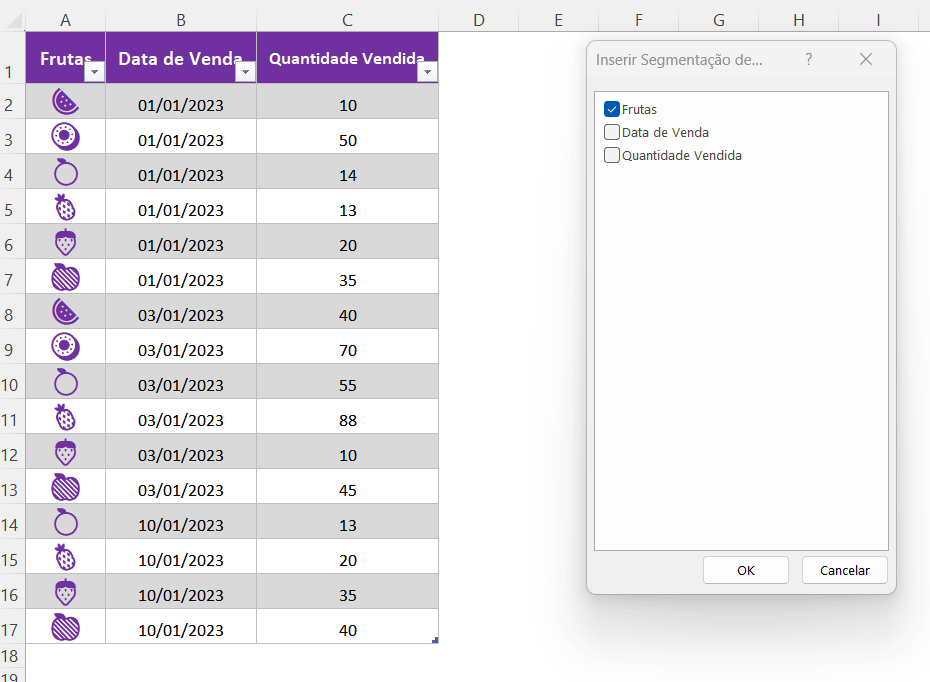
Task: Select the round donut-shaped fruit icon in row 3
Action: point(65,137)
